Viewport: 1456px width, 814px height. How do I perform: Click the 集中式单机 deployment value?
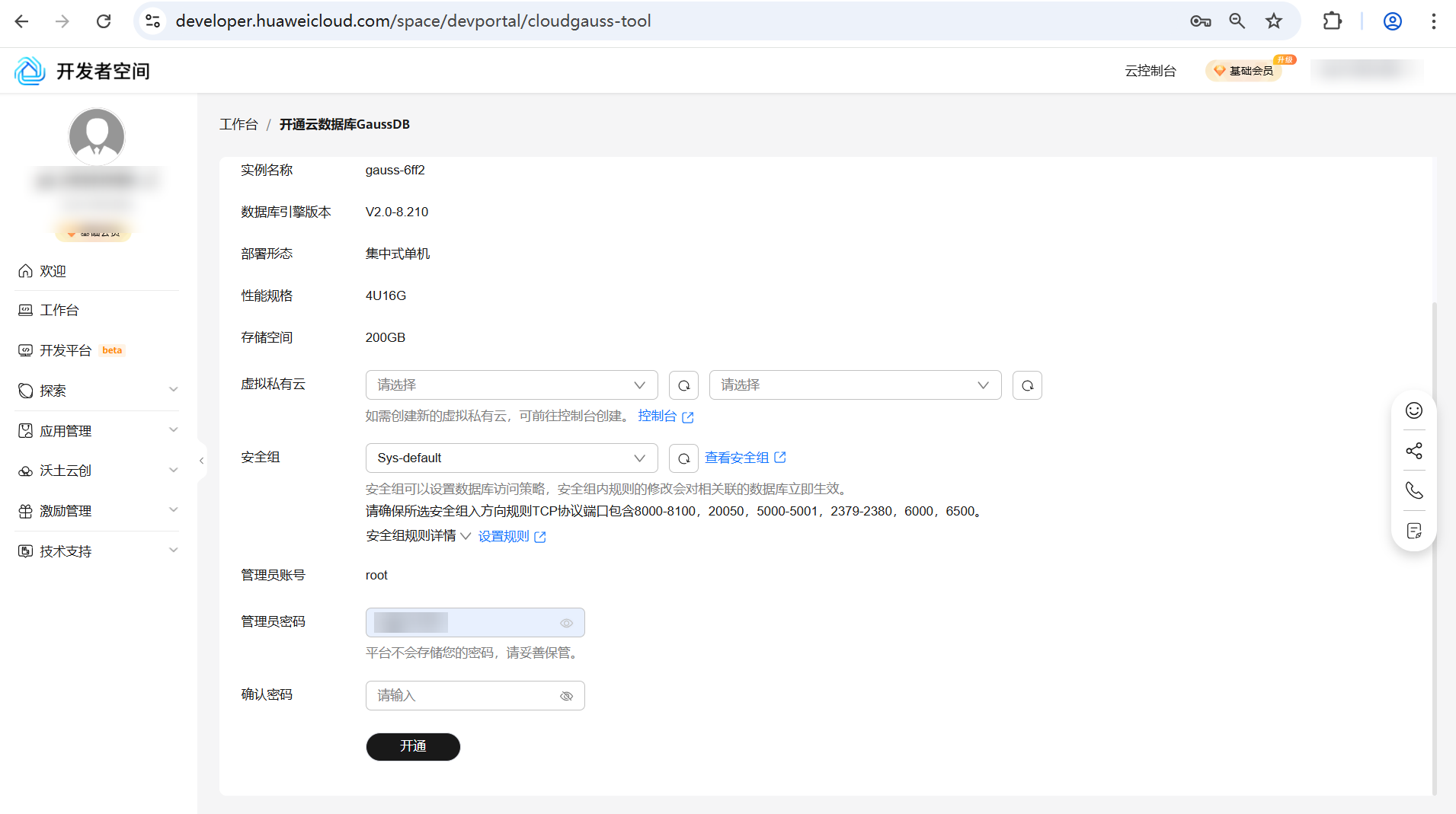[x=398, y=254]
